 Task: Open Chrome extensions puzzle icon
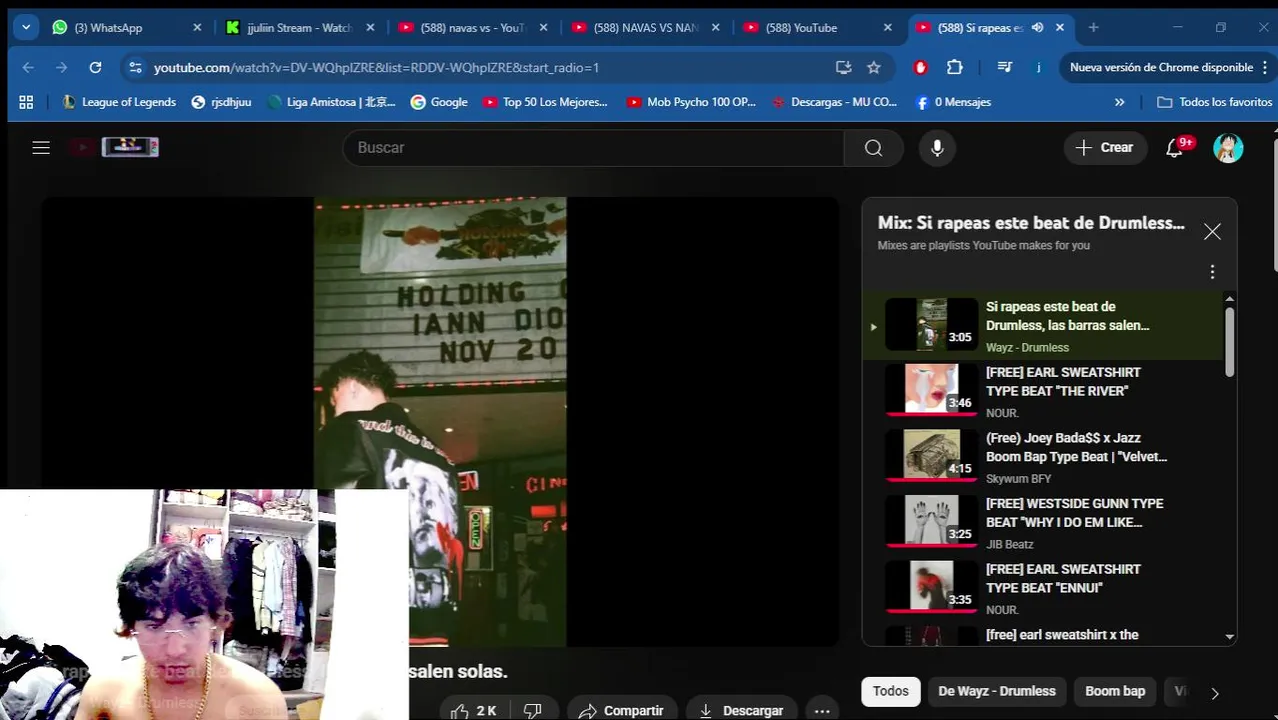(954, 67)
